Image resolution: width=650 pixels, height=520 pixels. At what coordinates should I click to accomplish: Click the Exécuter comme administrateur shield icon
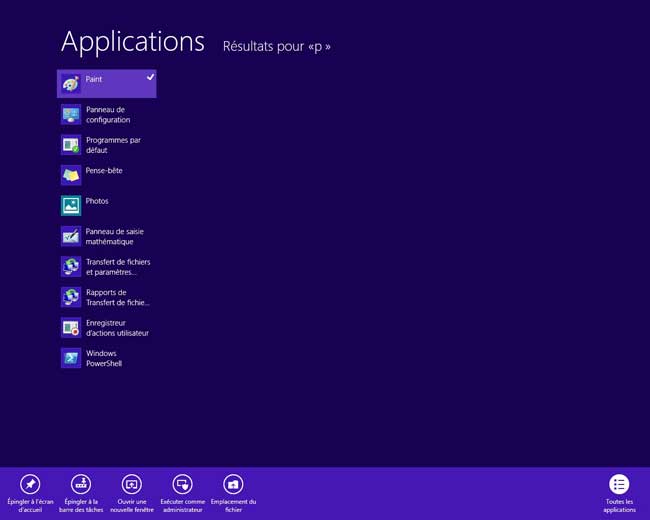point(182,484)
